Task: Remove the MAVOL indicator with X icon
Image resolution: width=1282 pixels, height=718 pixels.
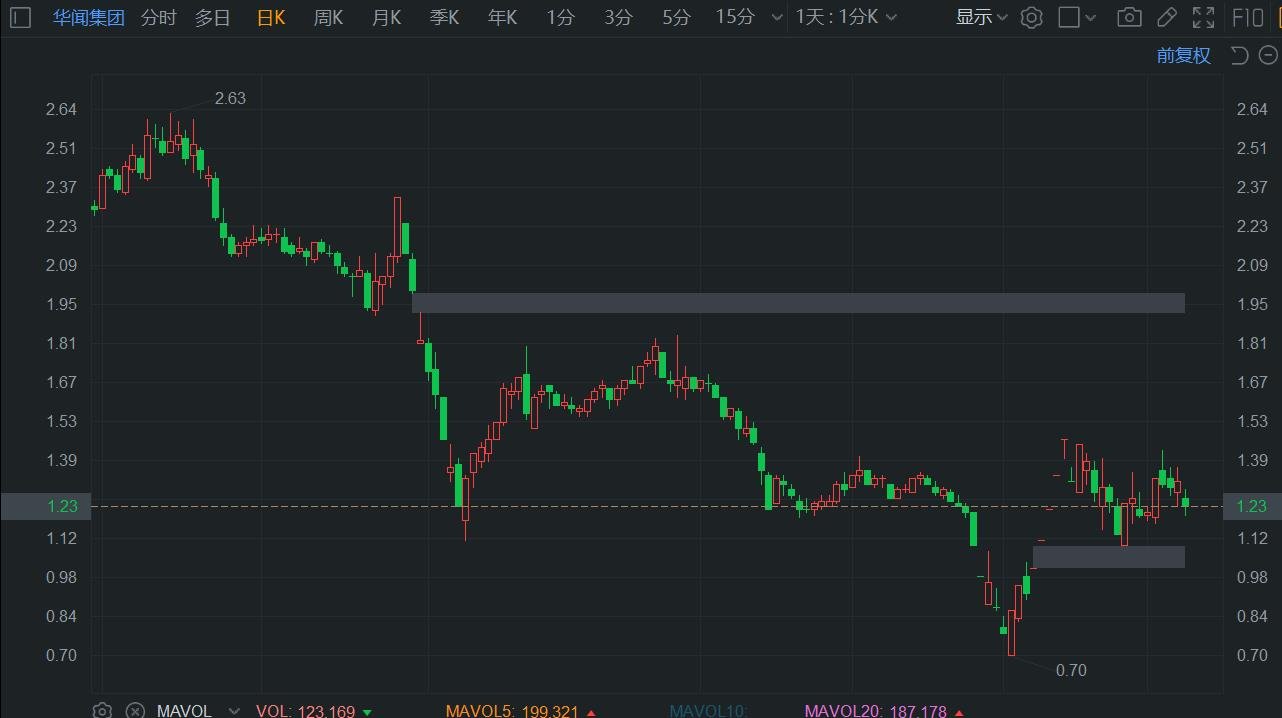Action: 135,710
